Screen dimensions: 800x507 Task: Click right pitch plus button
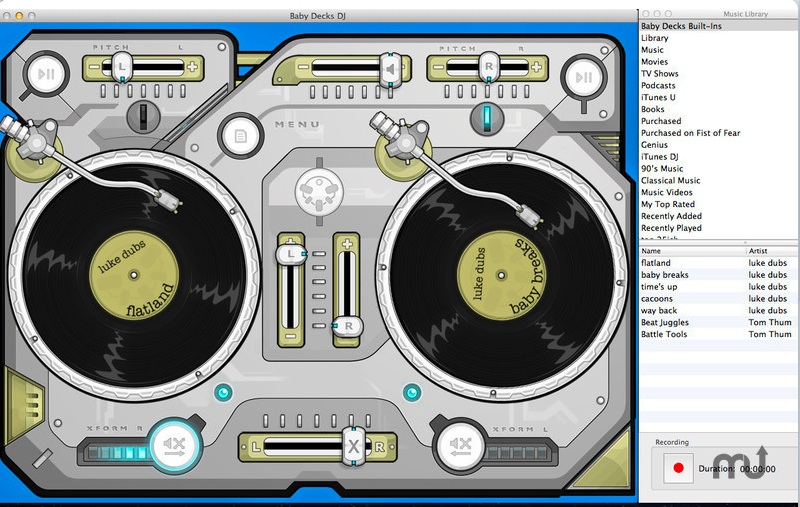coord(536,67)
